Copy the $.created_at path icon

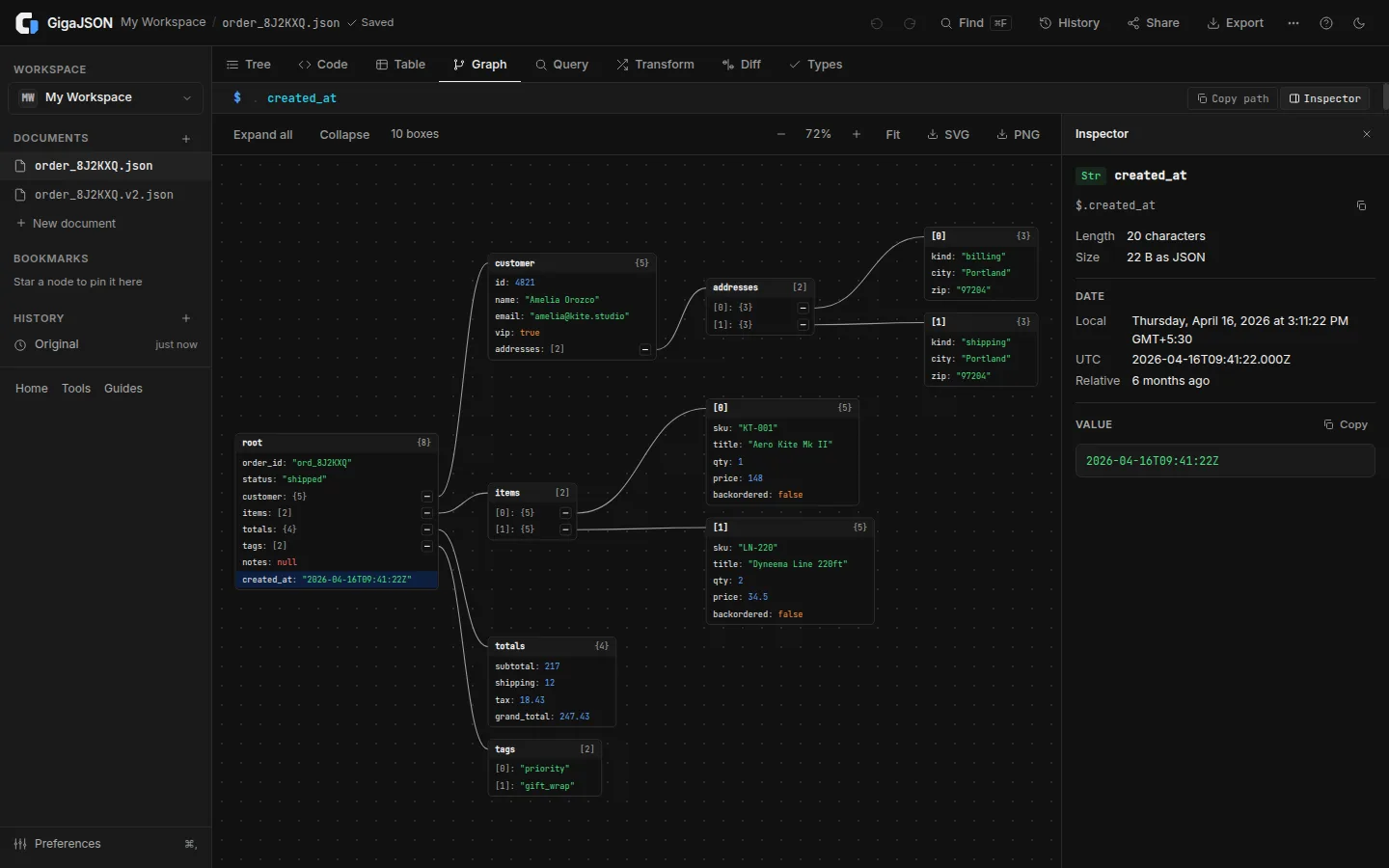(x=1361, y=205)
